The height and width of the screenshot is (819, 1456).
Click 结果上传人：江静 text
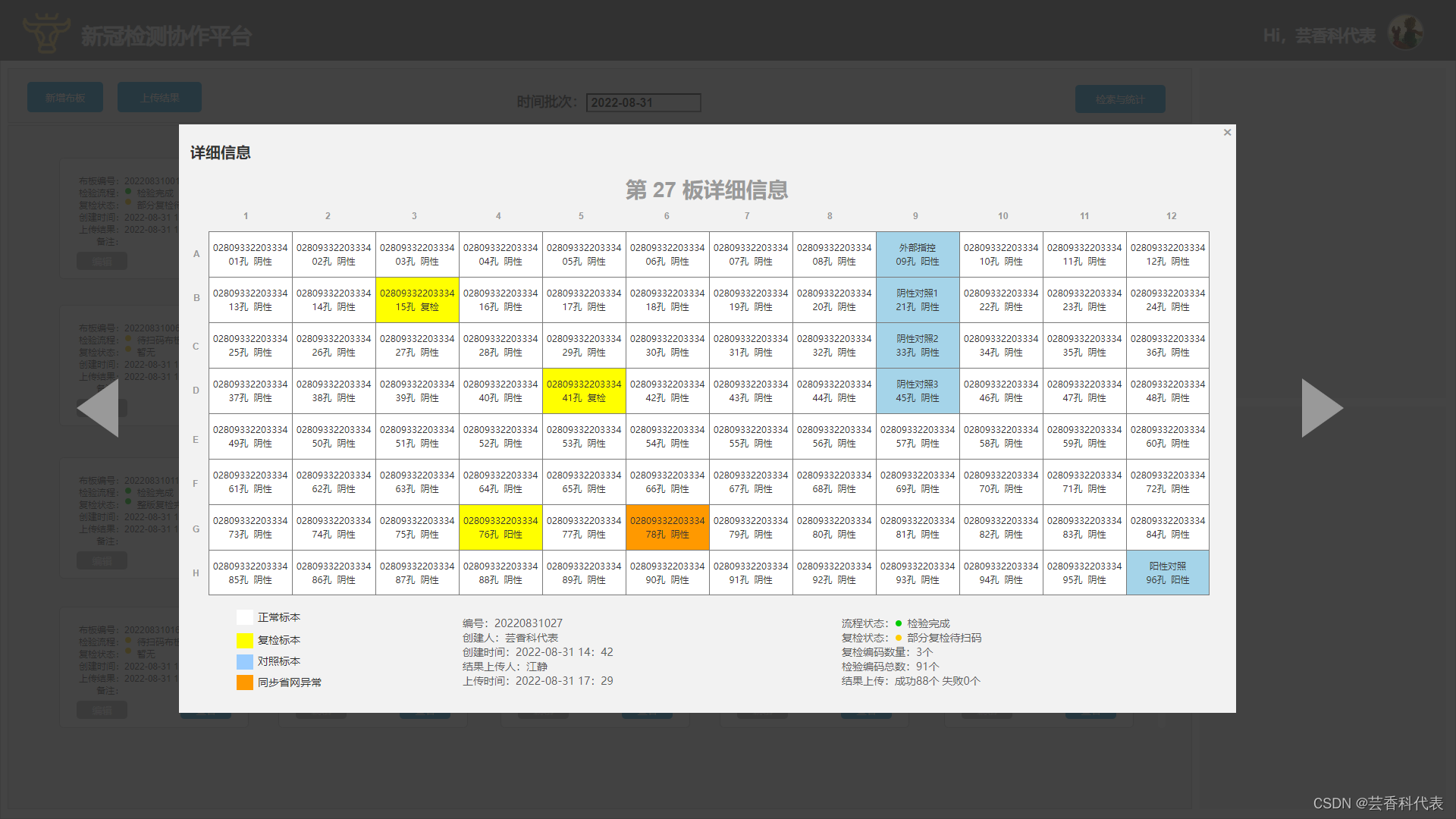tap(505, 667)
